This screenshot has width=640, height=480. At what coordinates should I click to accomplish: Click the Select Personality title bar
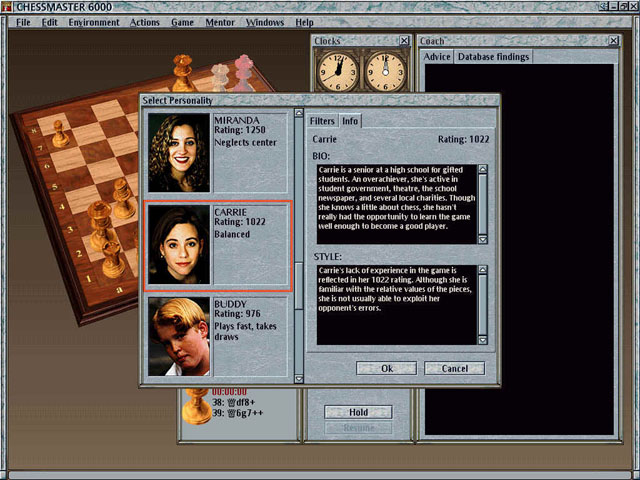(x=320, y=100)
